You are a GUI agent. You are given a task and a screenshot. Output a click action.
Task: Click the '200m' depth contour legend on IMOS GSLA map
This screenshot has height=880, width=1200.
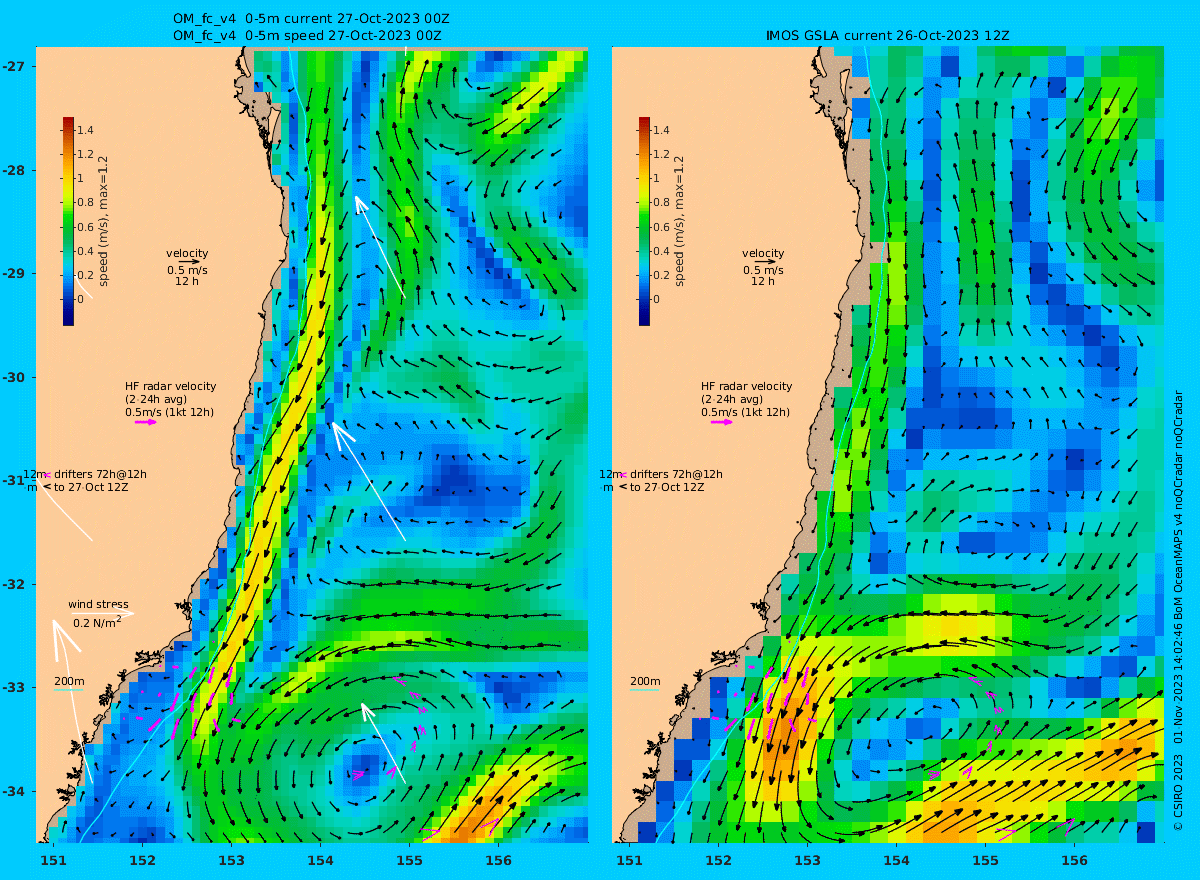[645, 681]
